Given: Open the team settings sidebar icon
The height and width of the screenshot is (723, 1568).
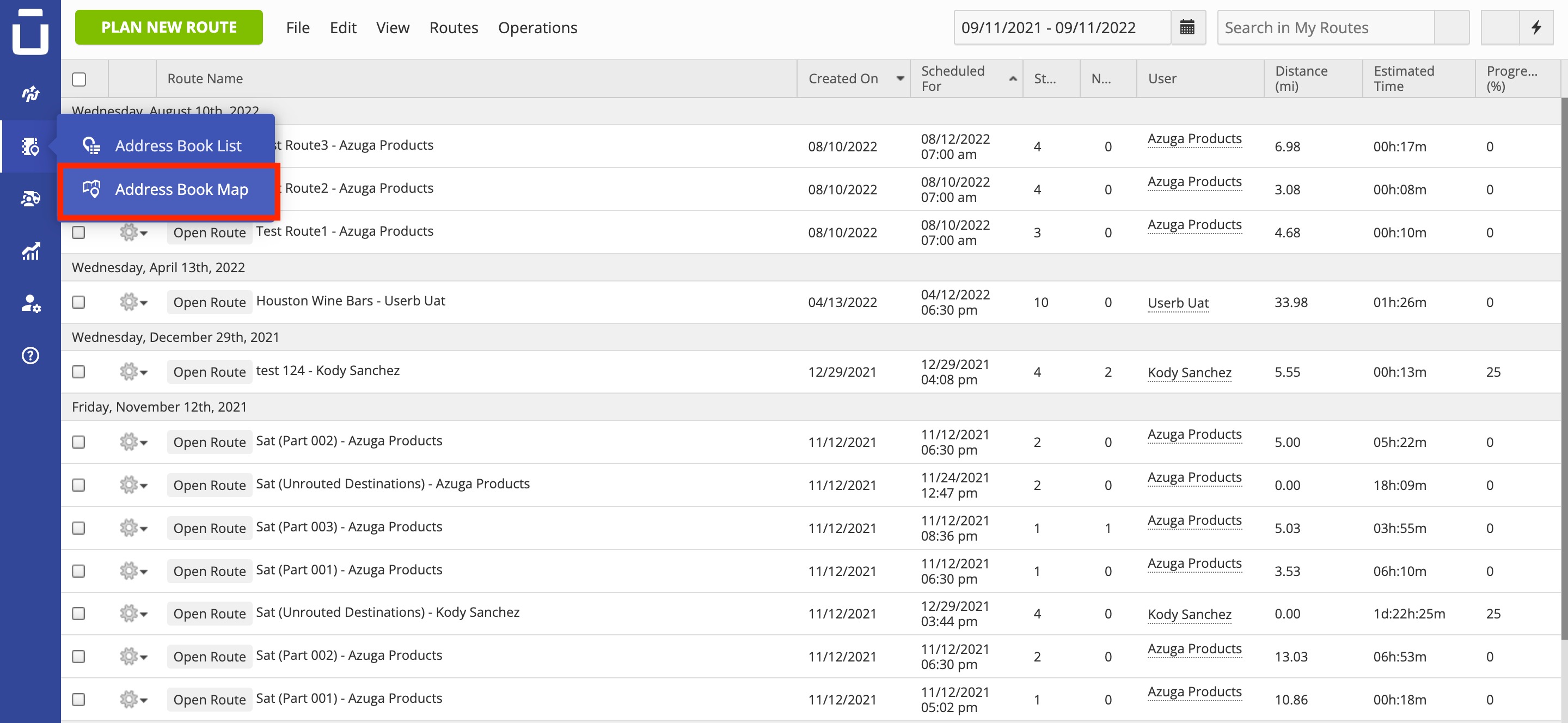Looking at the screenshot, I should [x=30, y=303].
